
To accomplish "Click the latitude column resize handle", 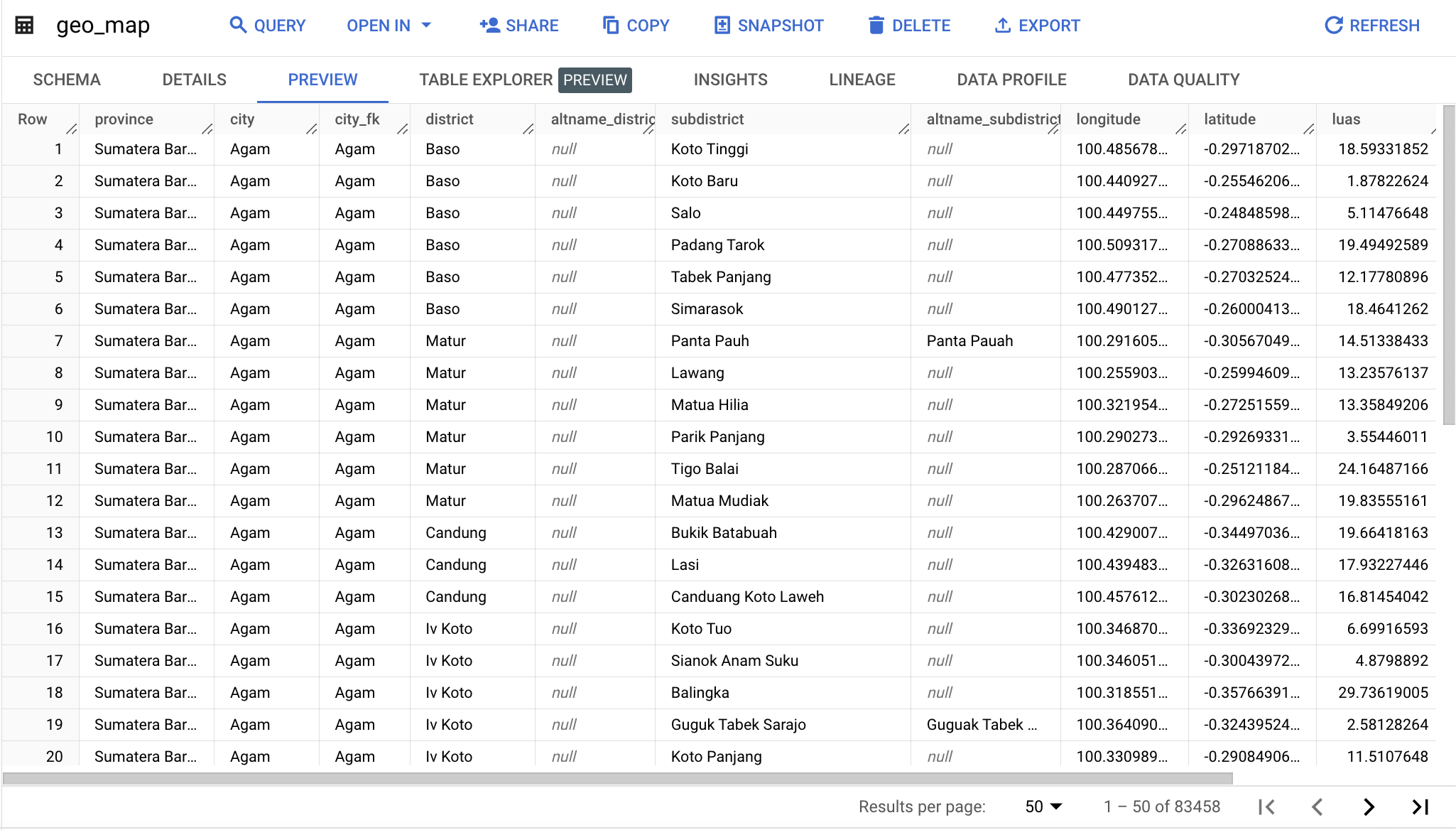I will 1309,129.
